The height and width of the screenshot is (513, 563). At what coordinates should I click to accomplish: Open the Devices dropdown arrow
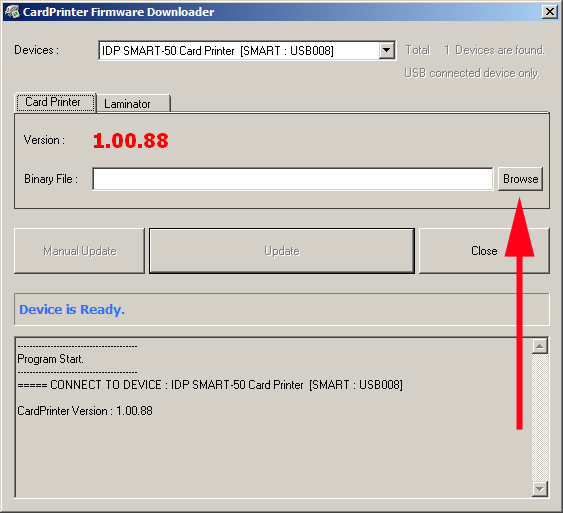point(387,50)
